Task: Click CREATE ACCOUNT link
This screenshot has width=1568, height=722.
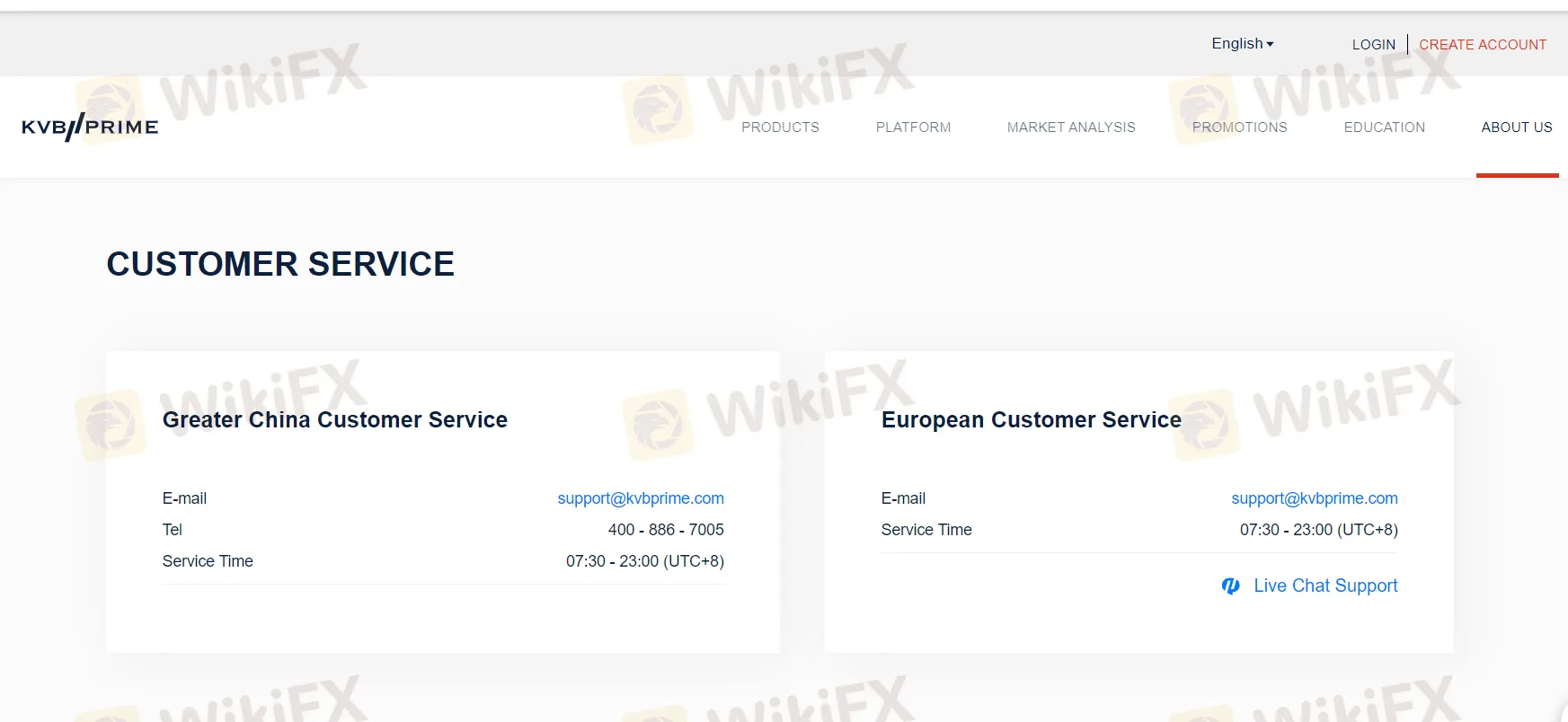Action: [1483, 44]
